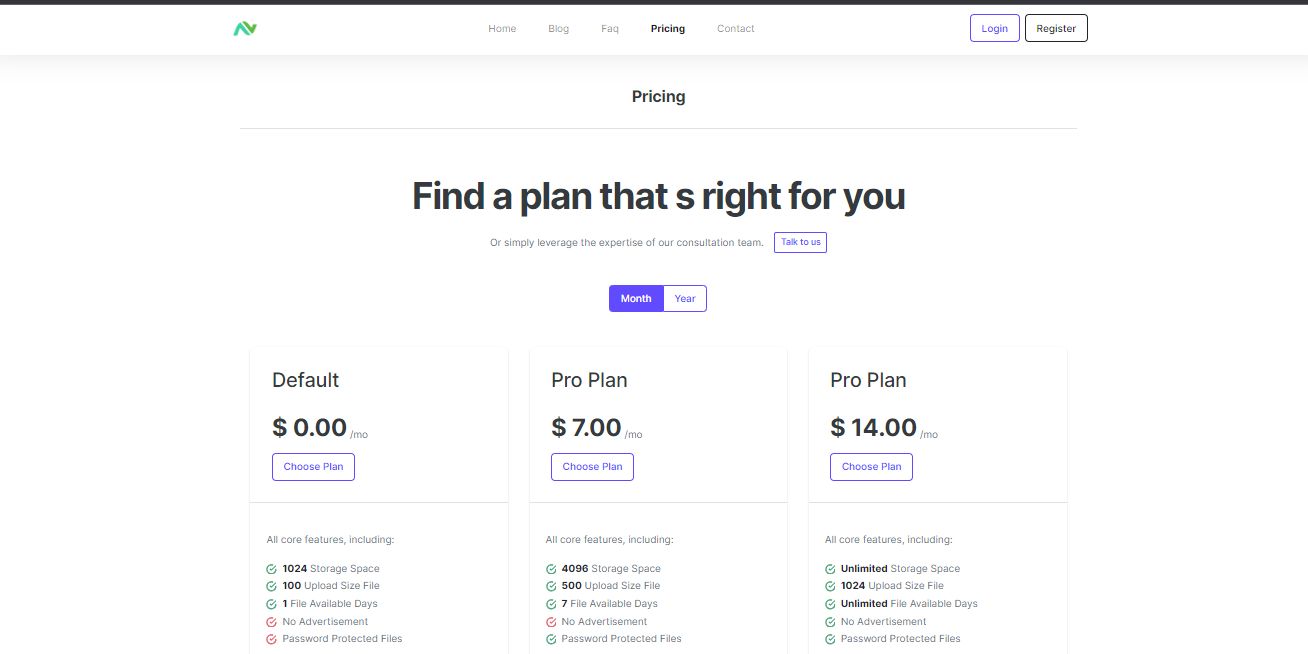Image resolution: width=1308 pixels, height=654 pixels.
Task: Navigate to the Contact page
Action: coord(735,29)
